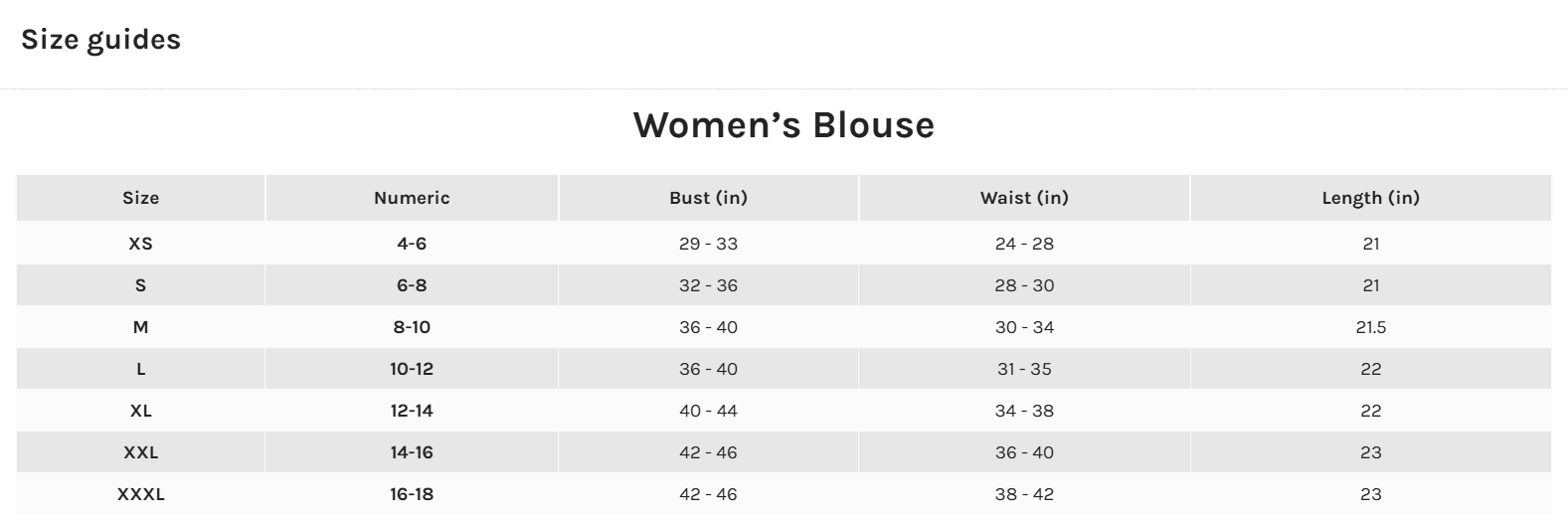Click the numeric 16-18 cell
The width and height of the screenshot is (1568, 523).
pos(412,494)
